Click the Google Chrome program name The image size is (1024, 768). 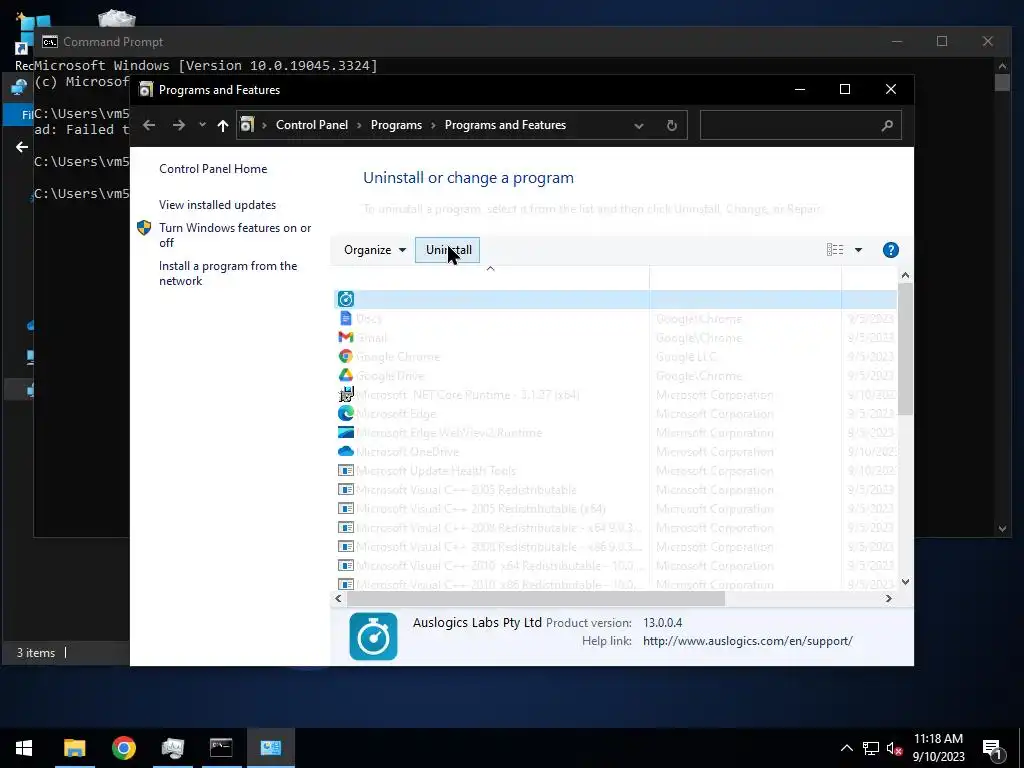pos(398,357)
